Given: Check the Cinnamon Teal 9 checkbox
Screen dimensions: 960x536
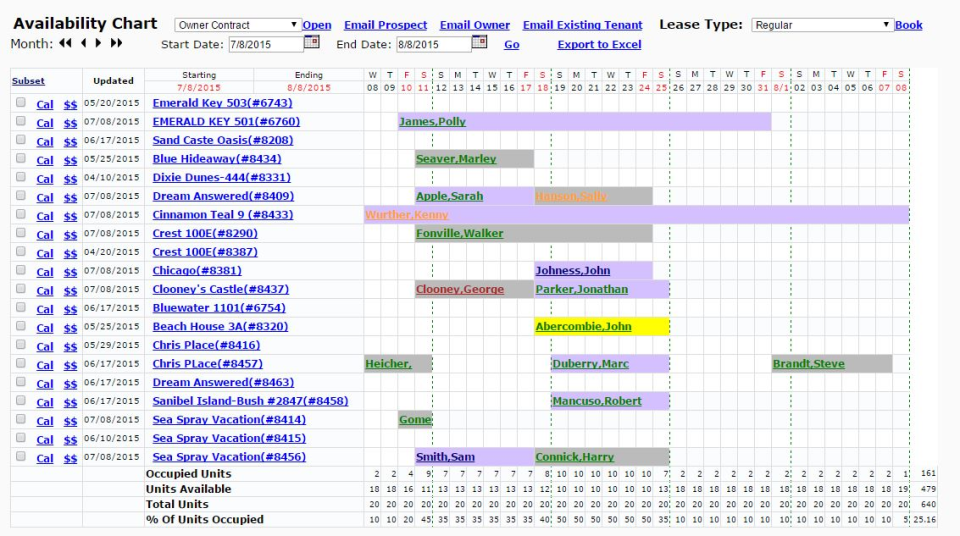Looking at the screenshot, I should pyautogui.click(x=21, y=214).
